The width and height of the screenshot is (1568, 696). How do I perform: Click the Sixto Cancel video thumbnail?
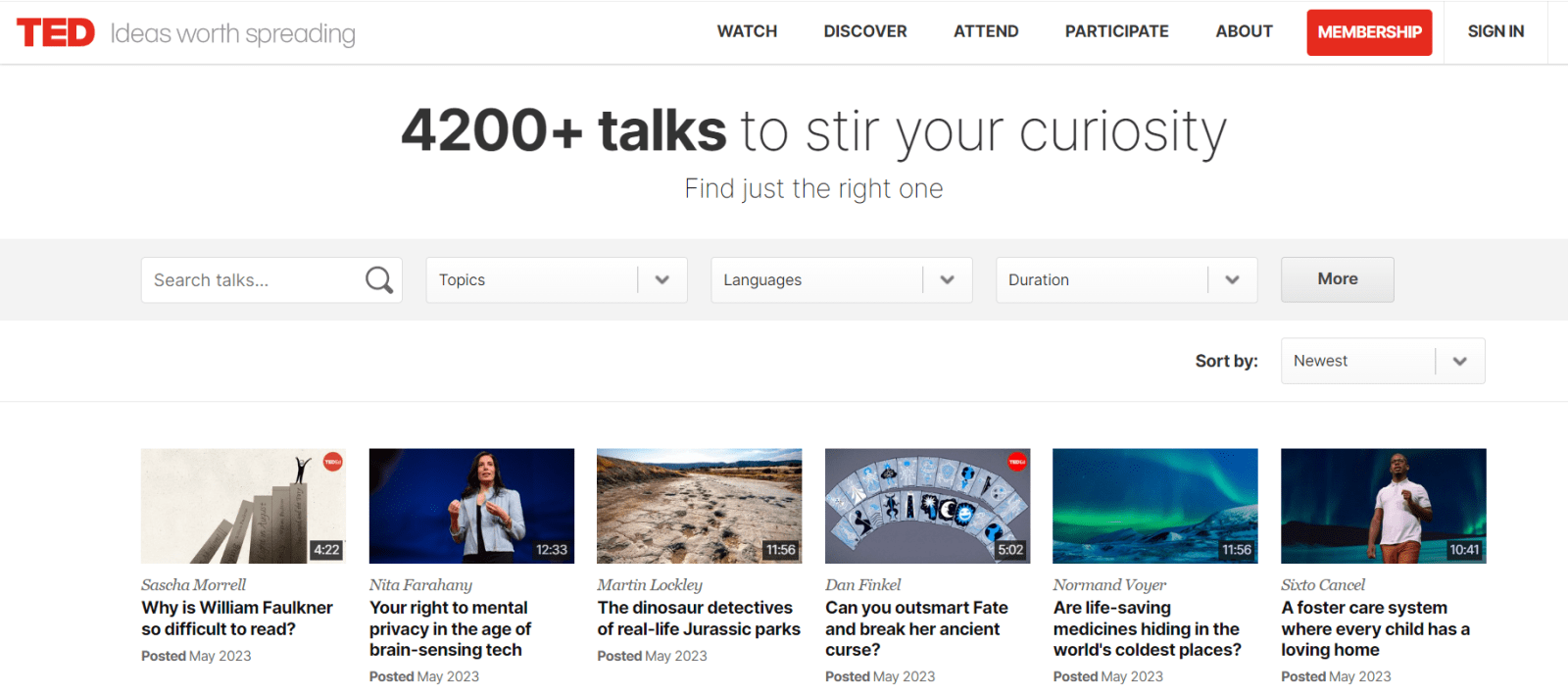pyautogui.click(x=1383, y=506)
